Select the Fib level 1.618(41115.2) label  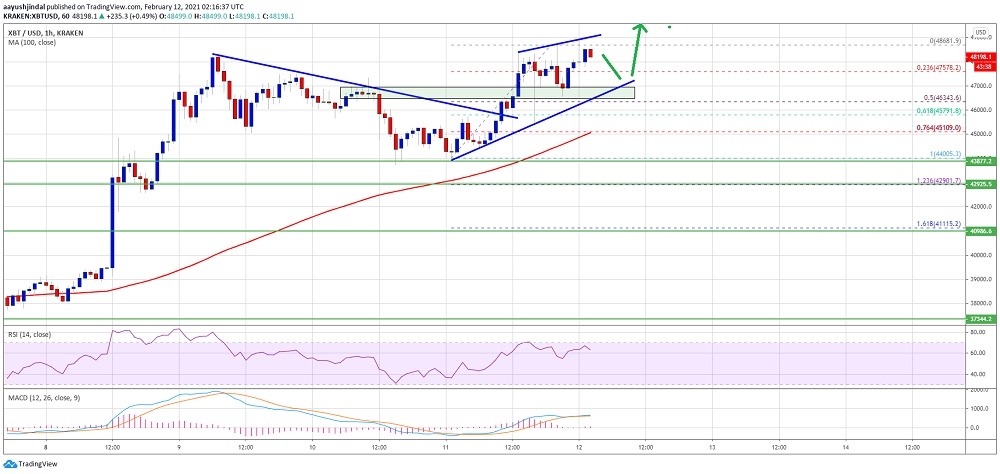(x=940, y=224)
